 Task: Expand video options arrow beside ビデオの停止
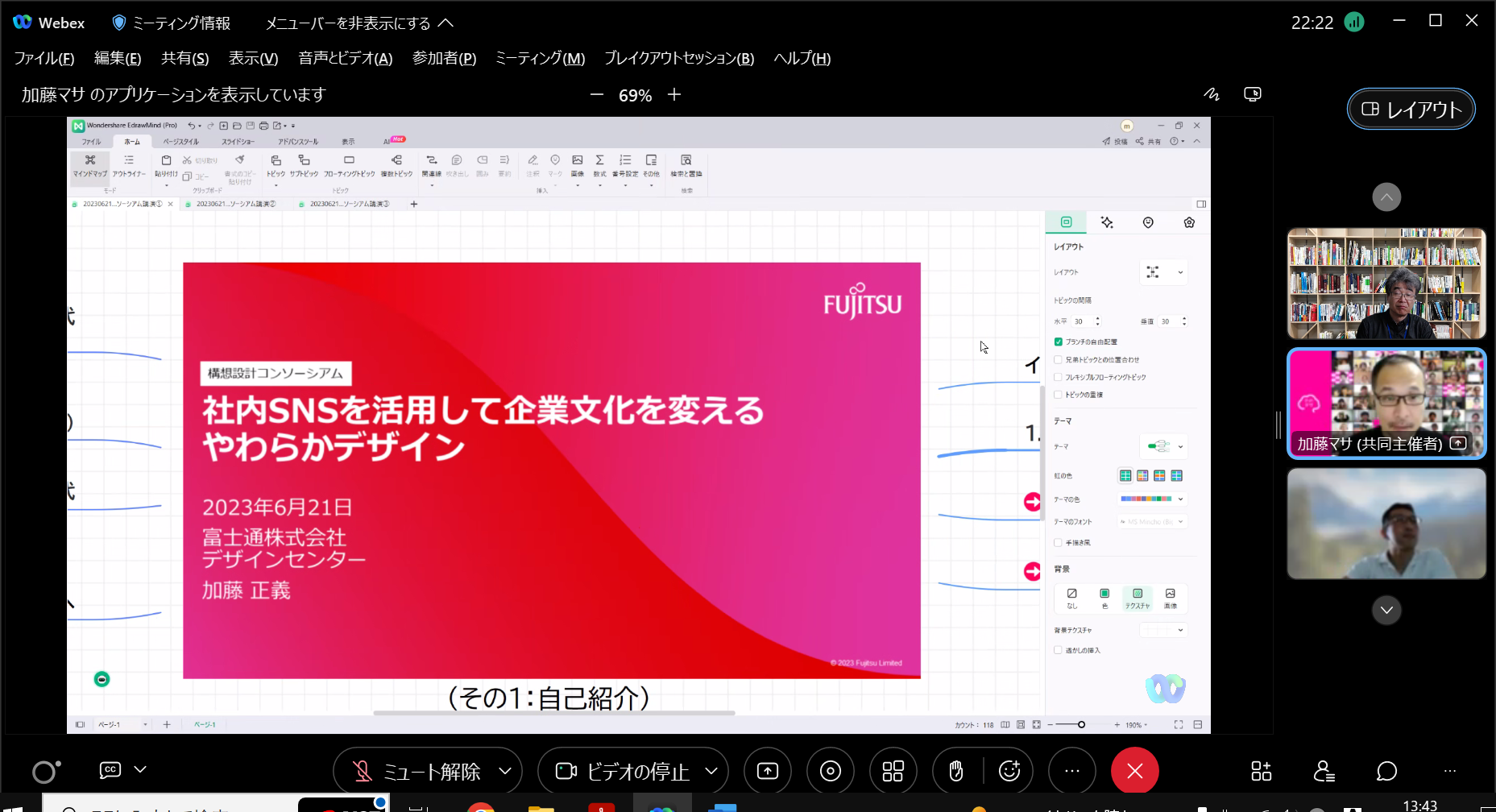pyautogui.click(x=711, y=771)
